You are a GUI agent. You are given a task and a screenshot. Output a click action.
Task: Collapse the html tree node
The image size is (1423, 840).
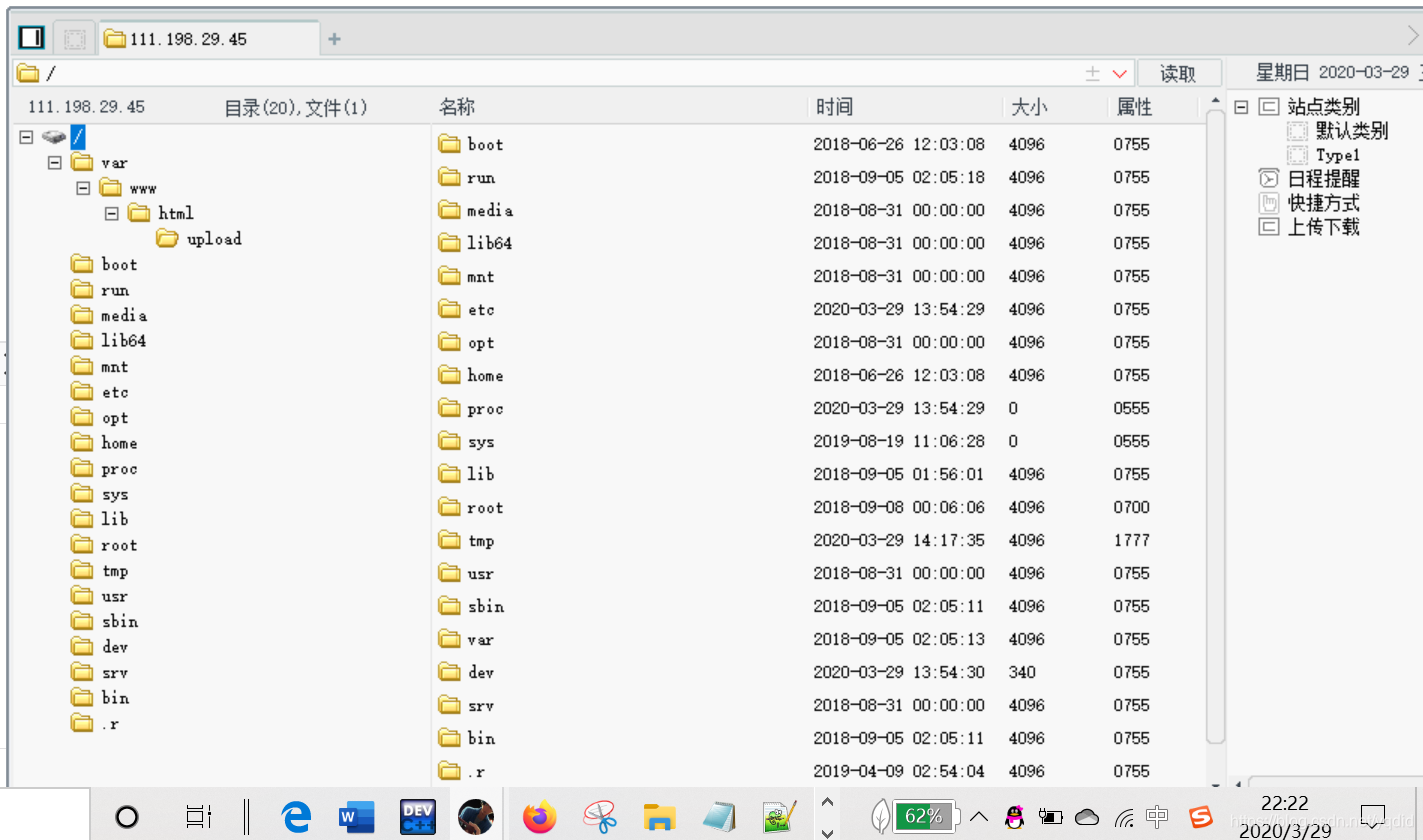112,213
